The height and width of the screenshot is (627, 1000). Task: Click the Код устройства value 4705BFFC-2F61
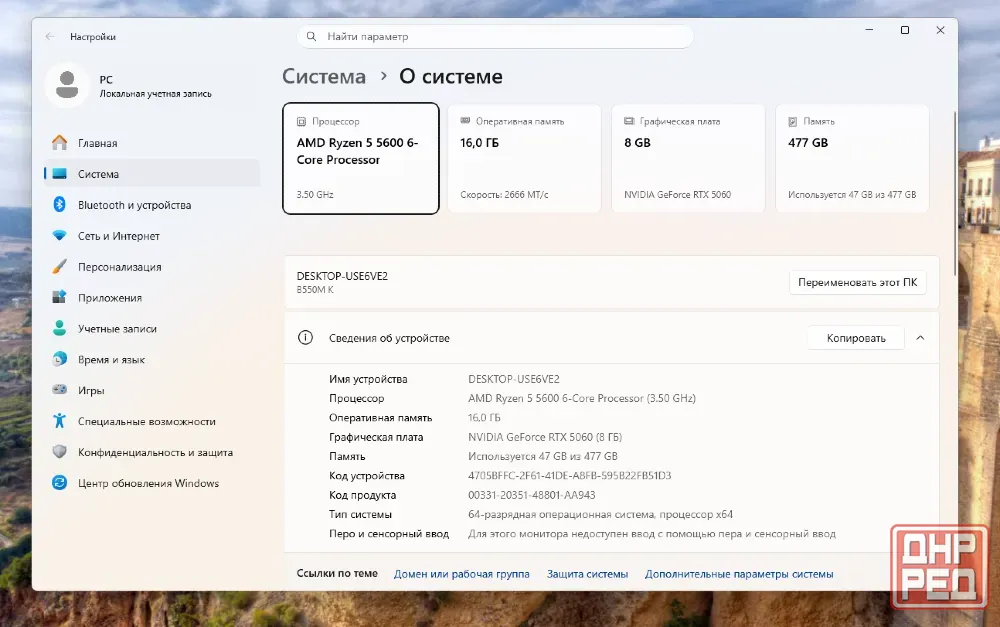570,475
